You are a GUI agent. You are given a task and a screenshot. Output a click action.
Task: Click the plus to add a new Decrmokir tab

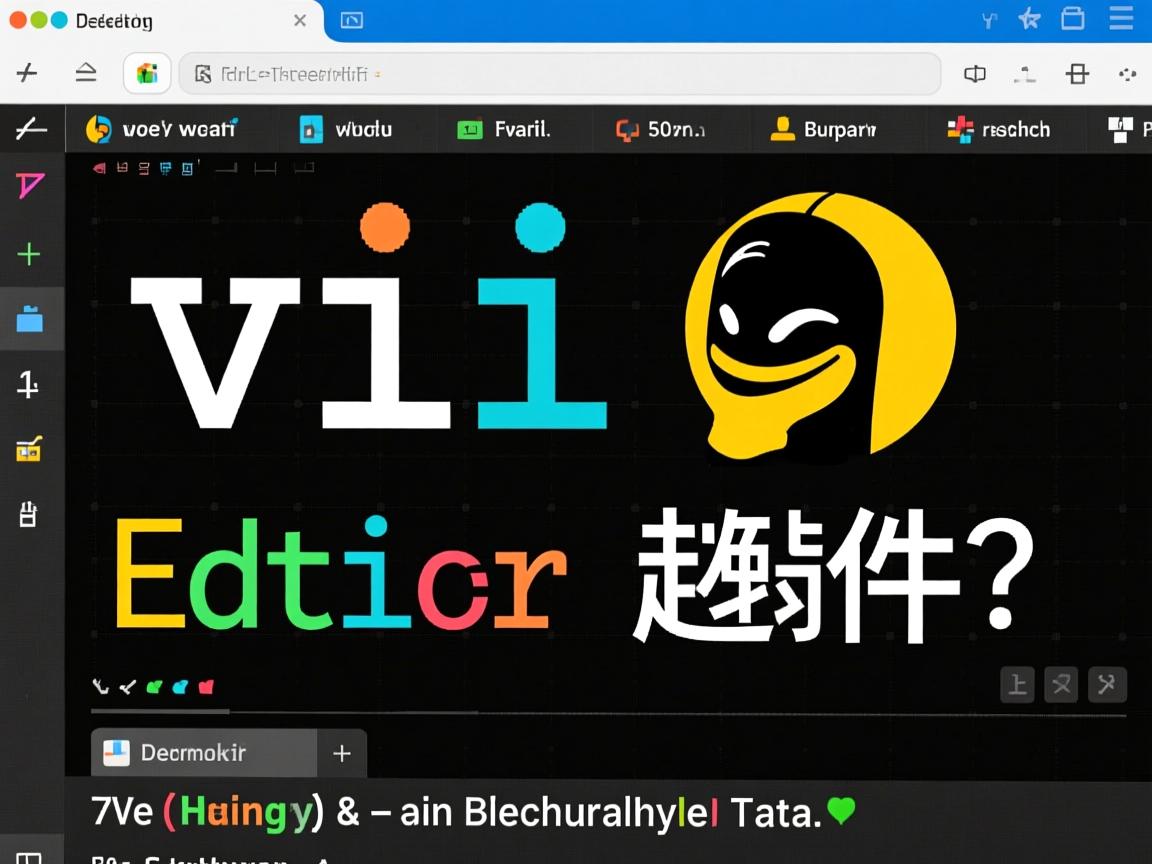(x=341, y=753)
